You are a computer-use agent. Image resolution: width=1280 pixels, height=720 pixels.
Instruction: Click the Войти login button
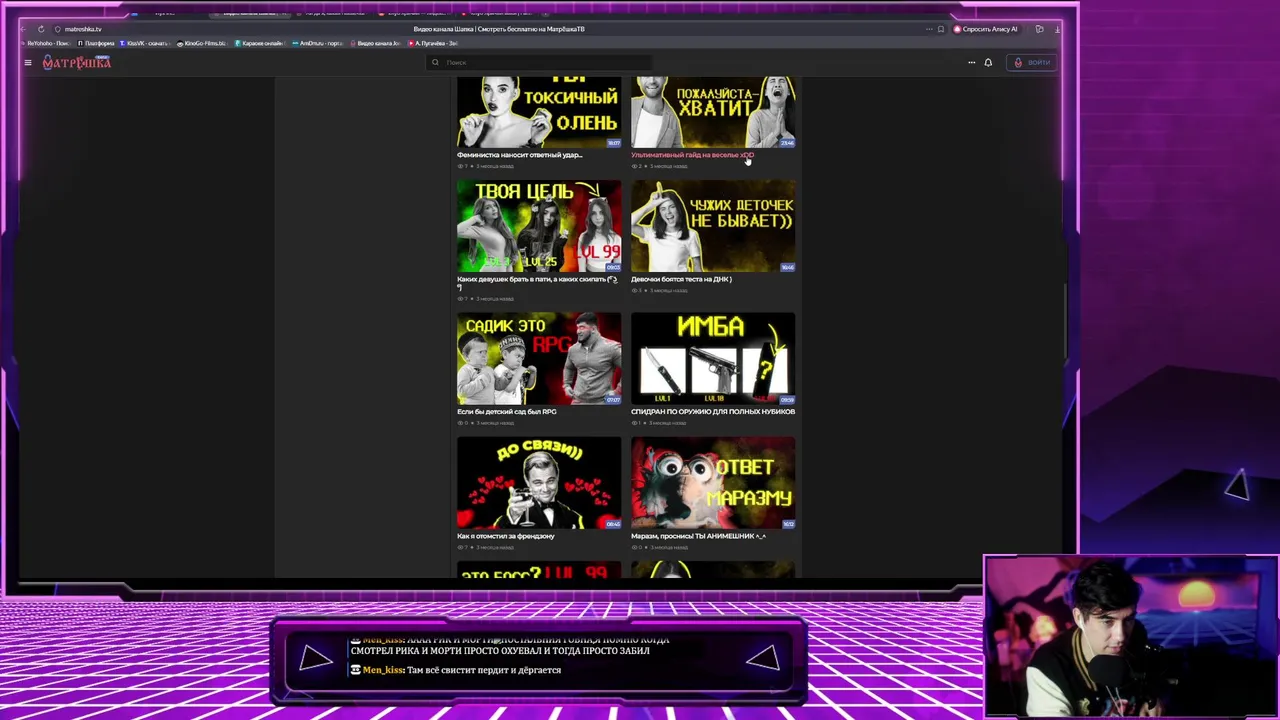point(1032,62)
